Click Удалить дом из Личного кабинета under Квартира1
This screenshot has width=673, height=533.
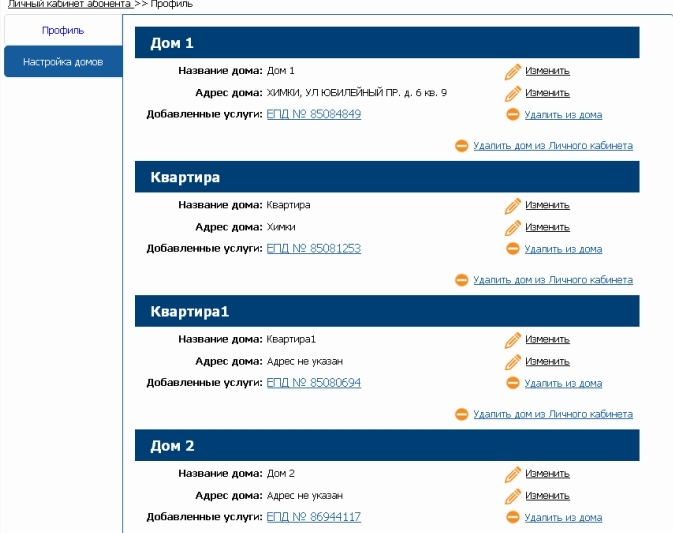553,414
